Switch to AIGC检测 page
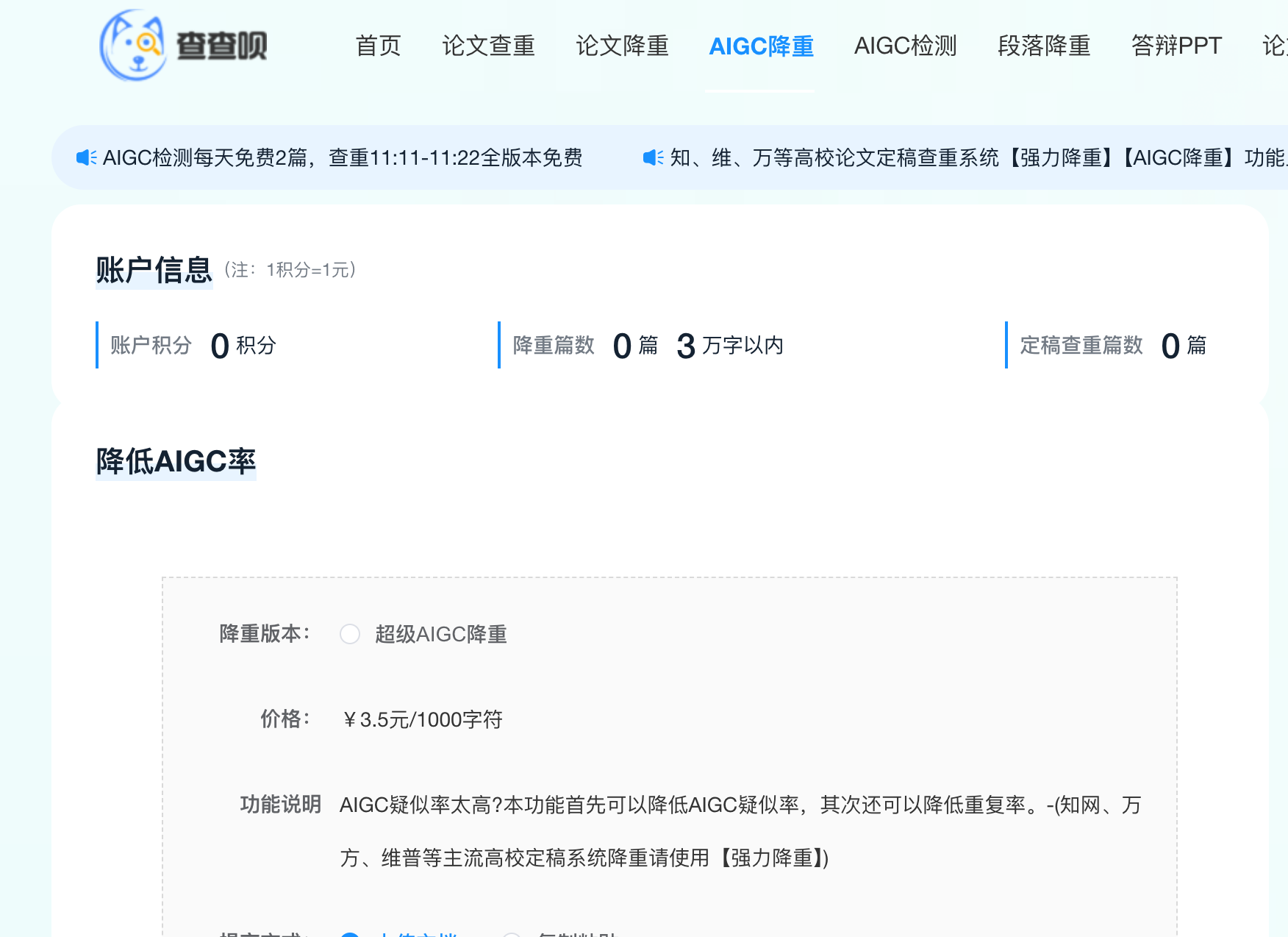The height and width of the screenshot is (937, 1288). point(905,46)
